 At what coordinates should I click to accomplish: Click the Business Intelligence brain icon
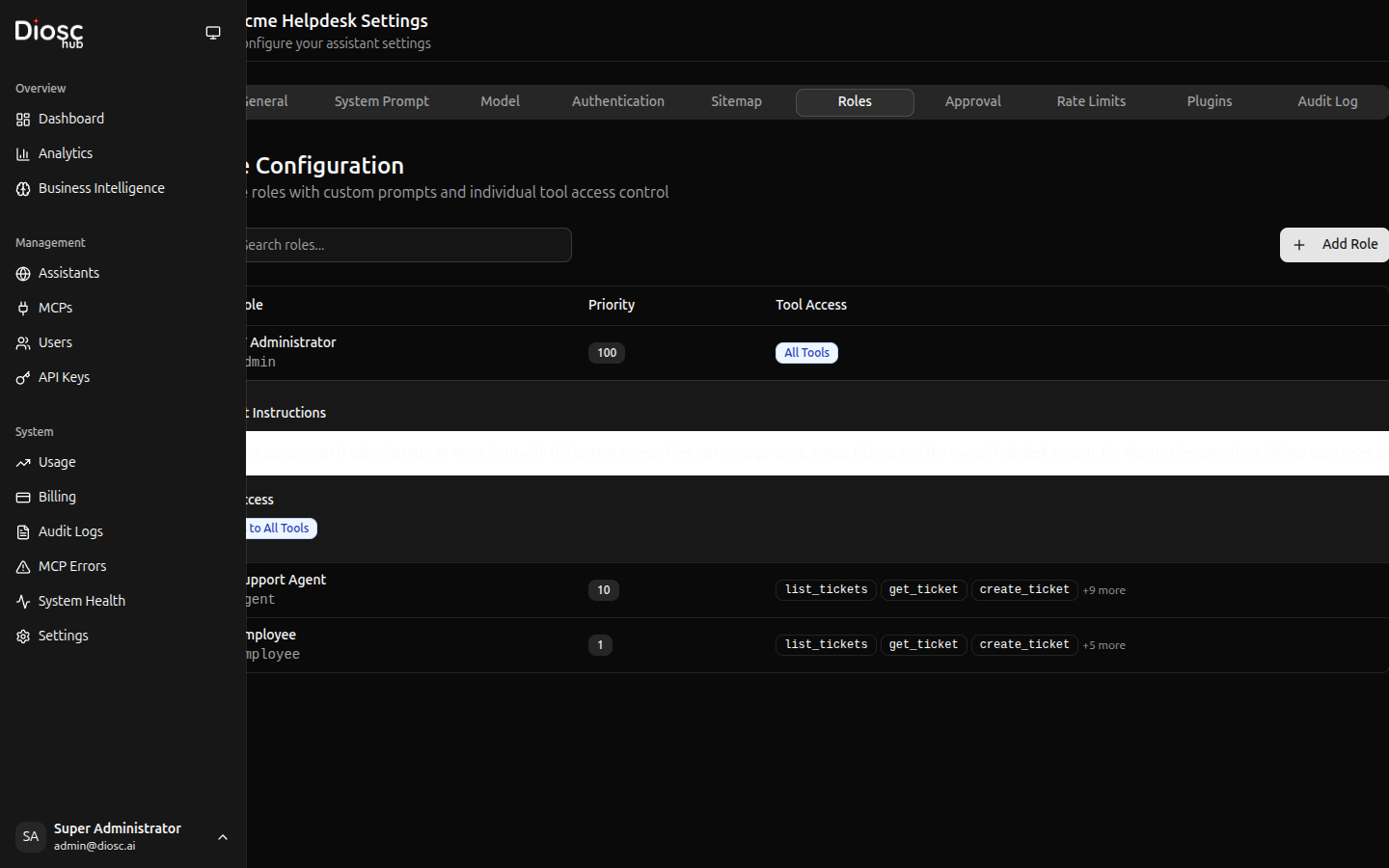click(x=23, y=189)
